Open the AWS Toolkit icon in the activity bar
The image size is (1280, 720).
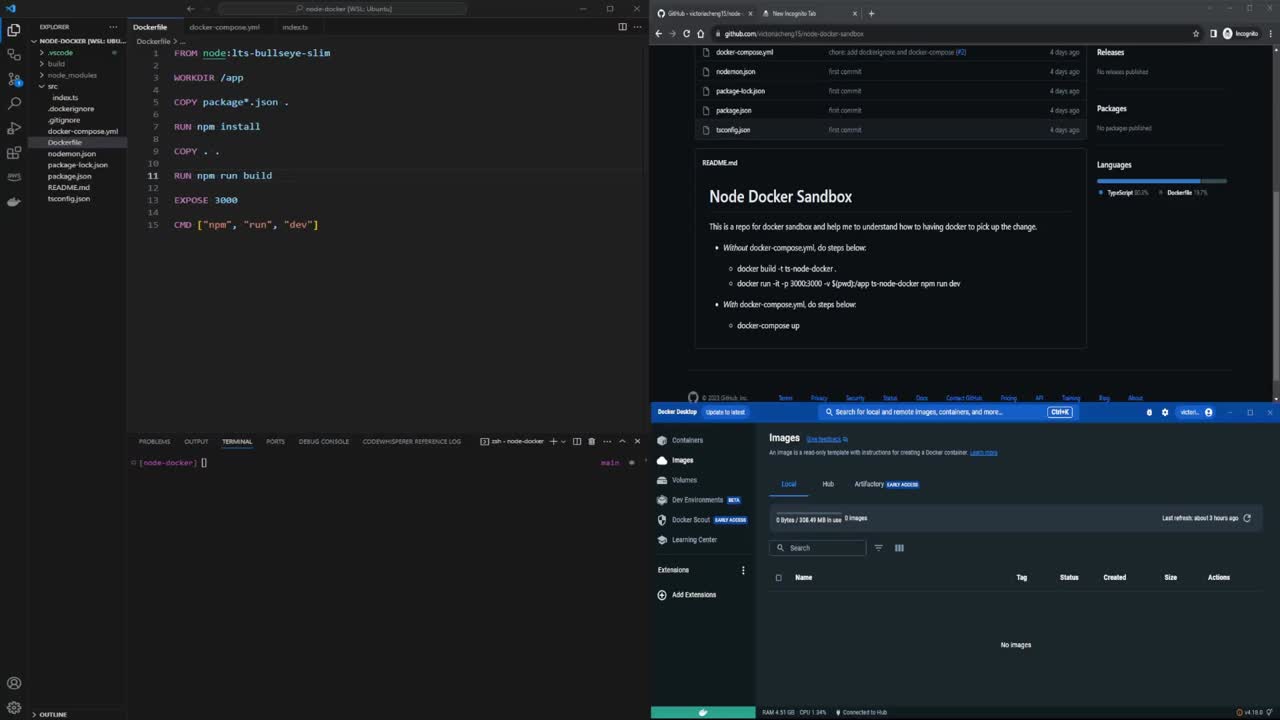[x=14, y=177]
